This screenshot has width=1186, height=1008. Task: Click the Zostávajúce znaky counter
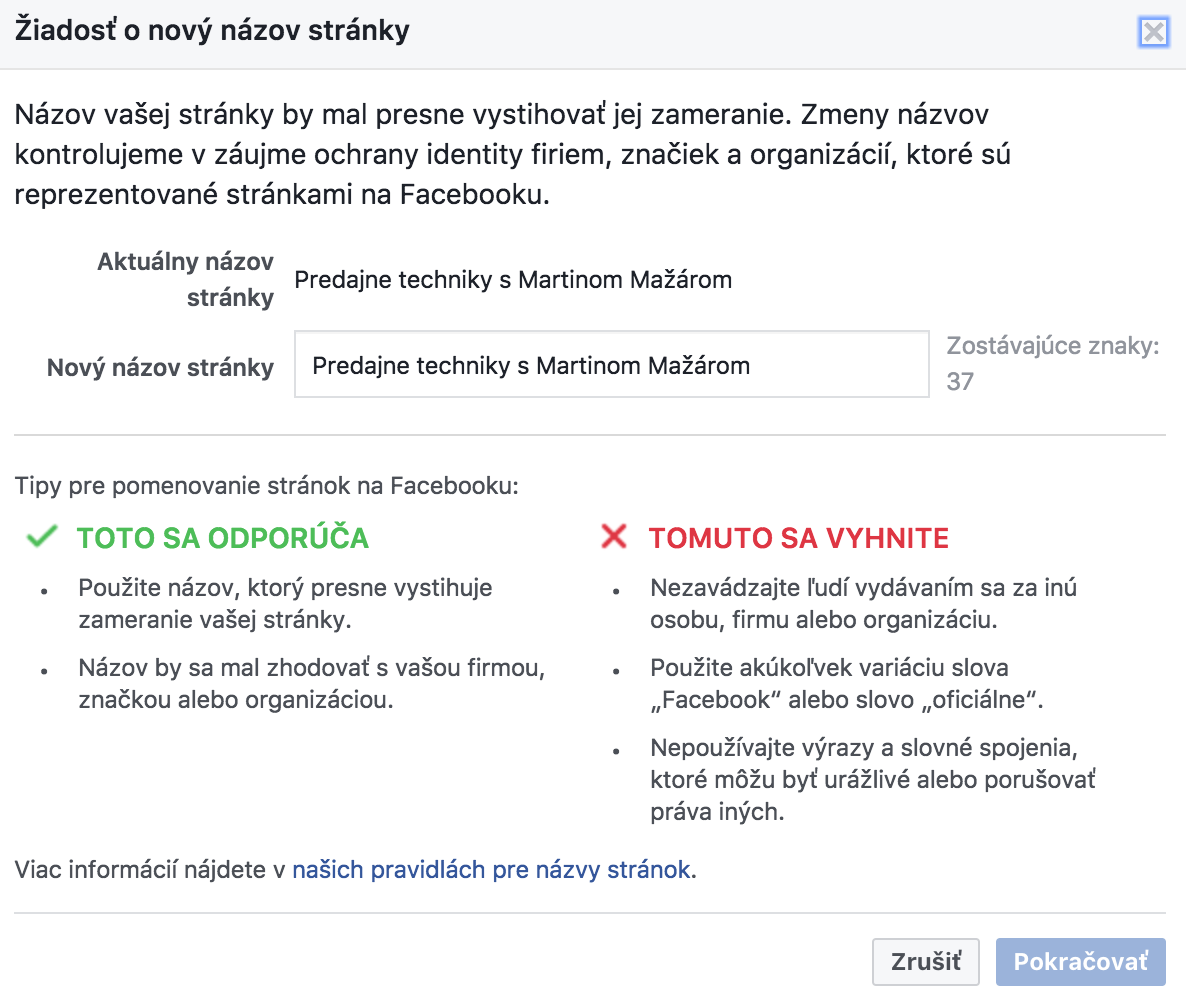point(1052,363)
